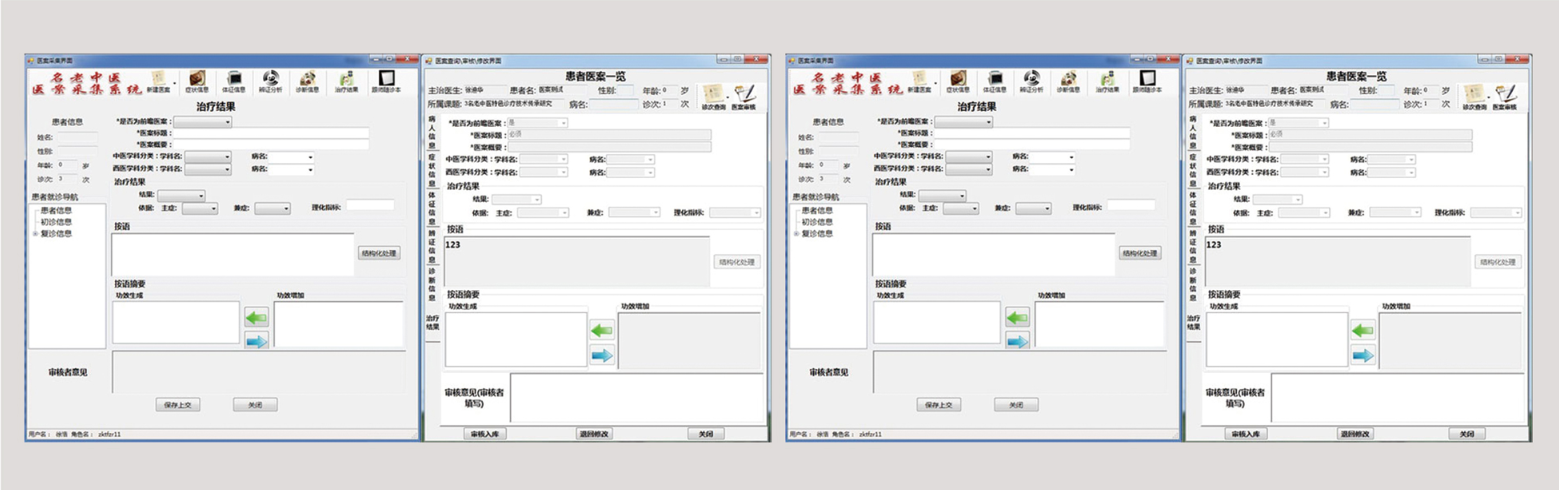Open 主症 dropdown in leftmost window
Screen dimensions: 1559x490
199,209
